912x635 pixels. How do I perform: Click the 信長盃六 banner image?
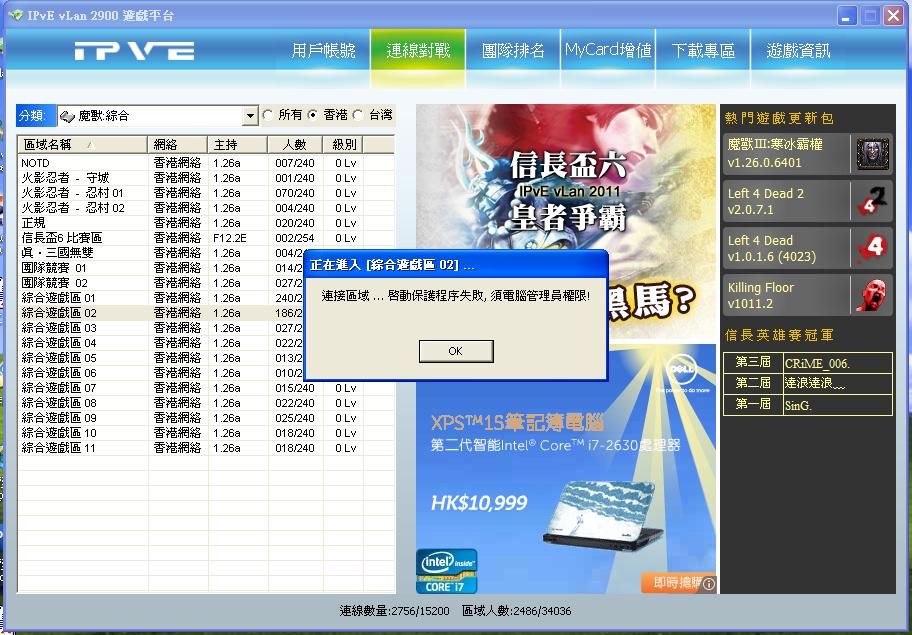[x=566, y=221]
